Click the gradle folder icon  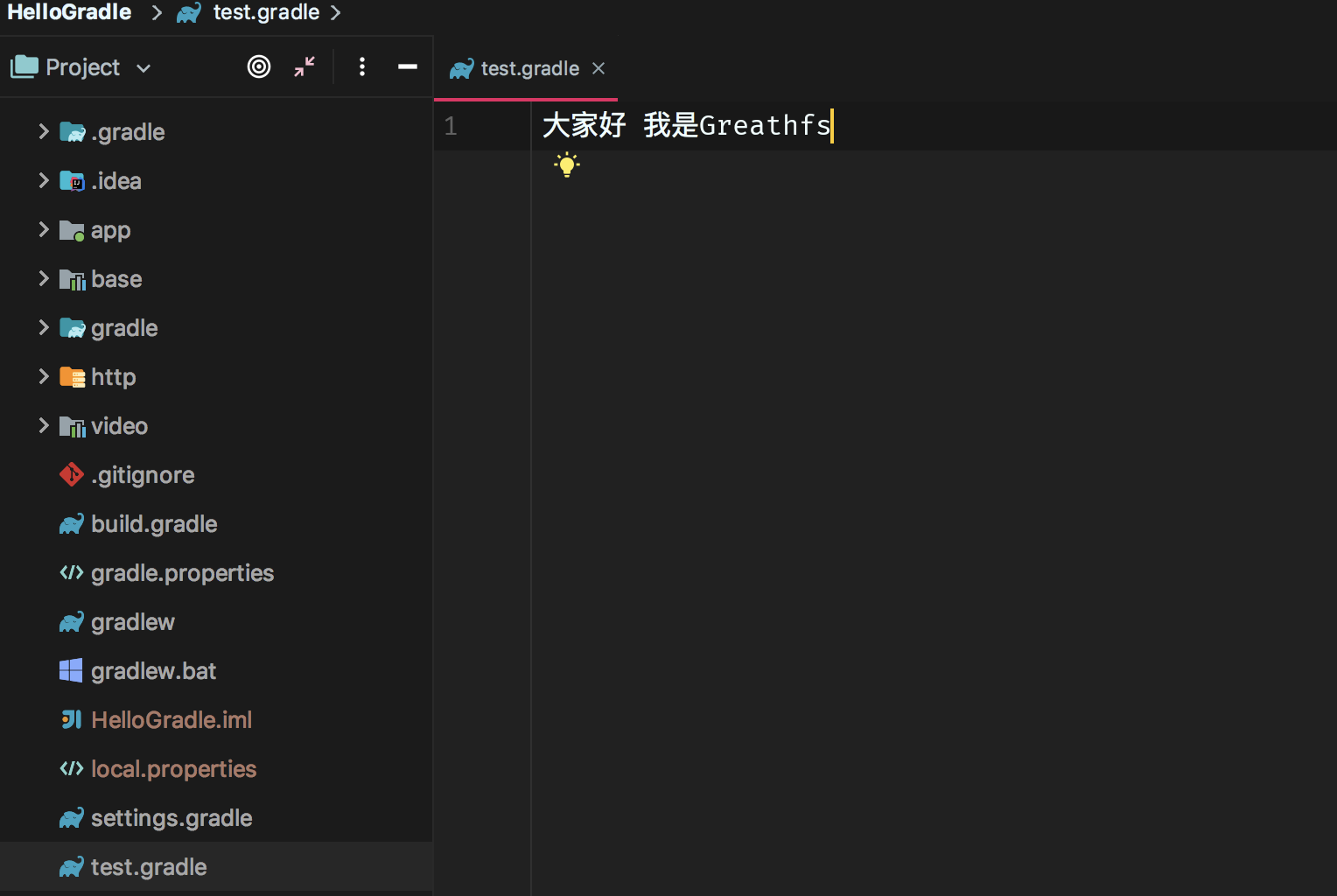point(72,328)
